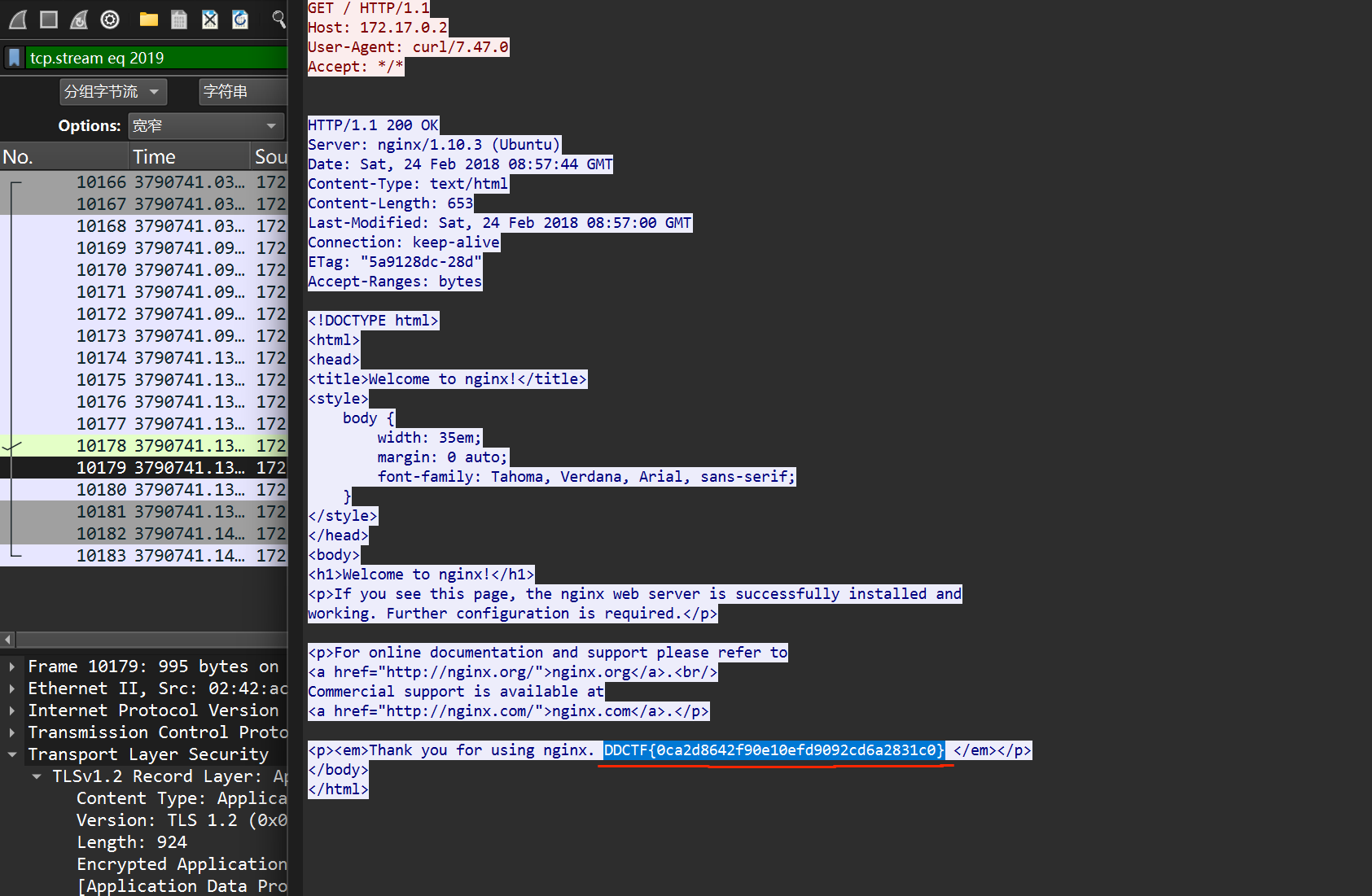Sort packets by the Time column header
This screenshot has height=896, width=1372.
pos(189,156)
